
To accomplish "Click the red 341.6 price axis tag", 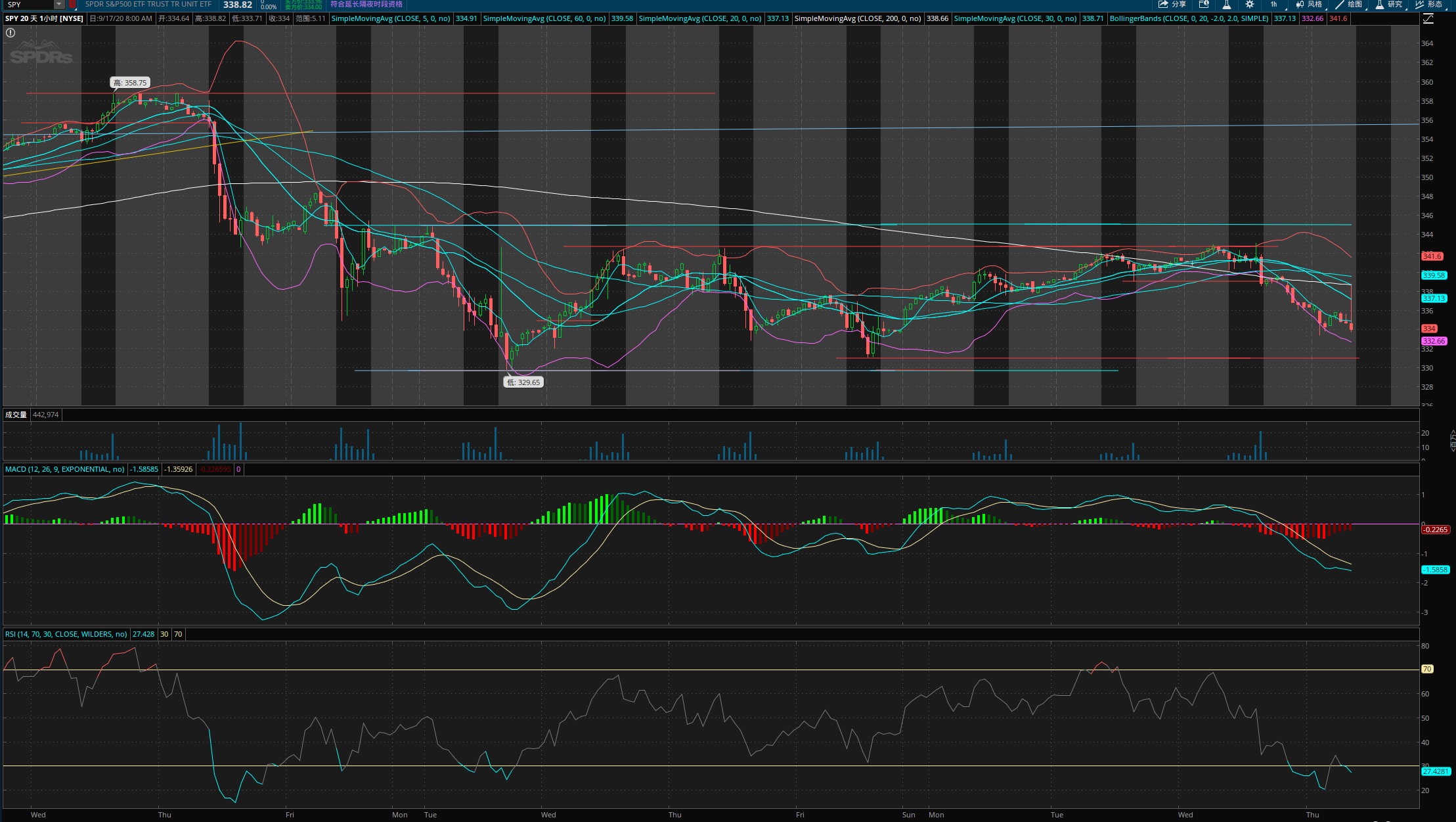I will pos(1432,256).
